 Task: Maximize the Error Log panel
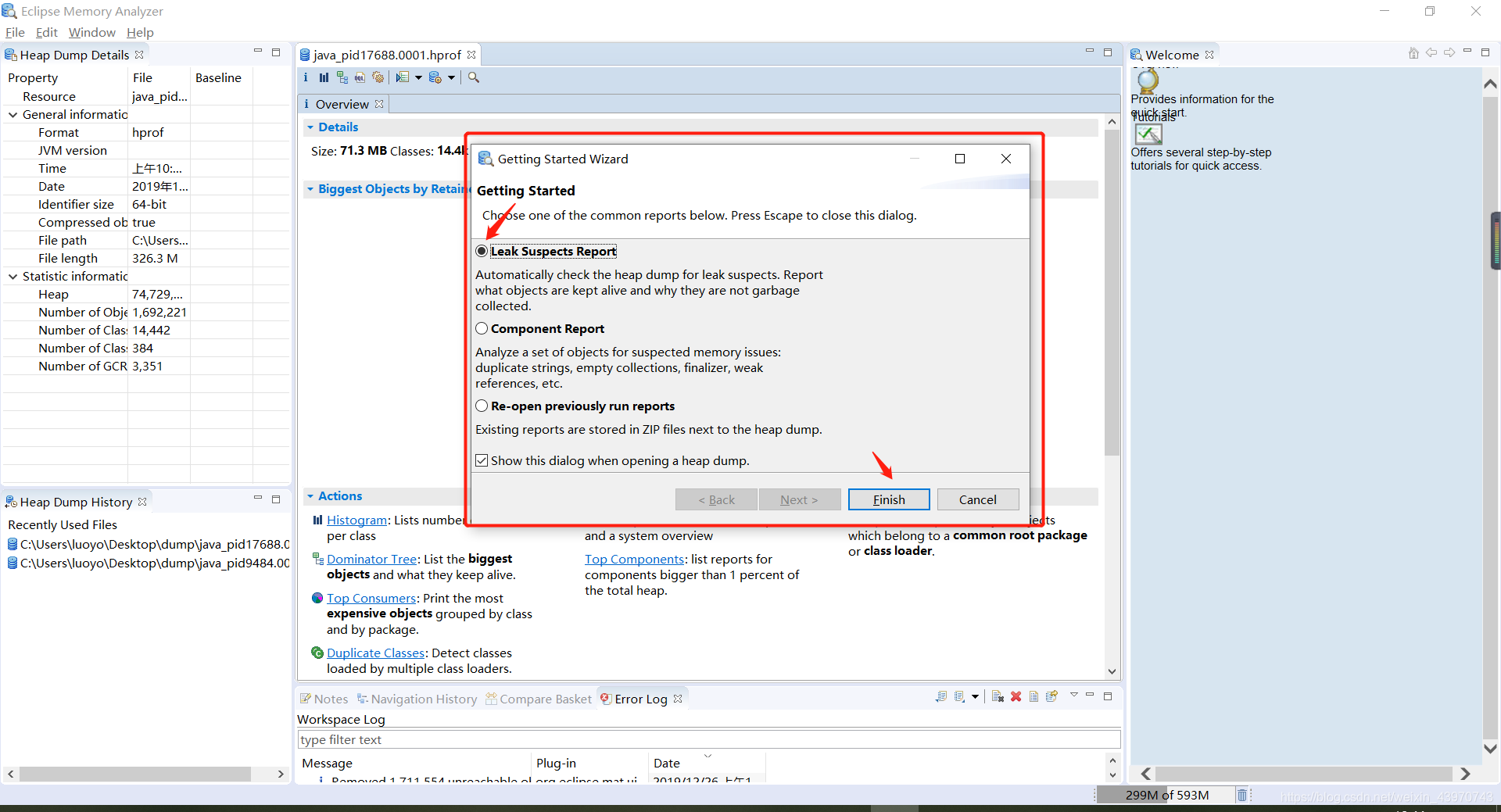1108,696
